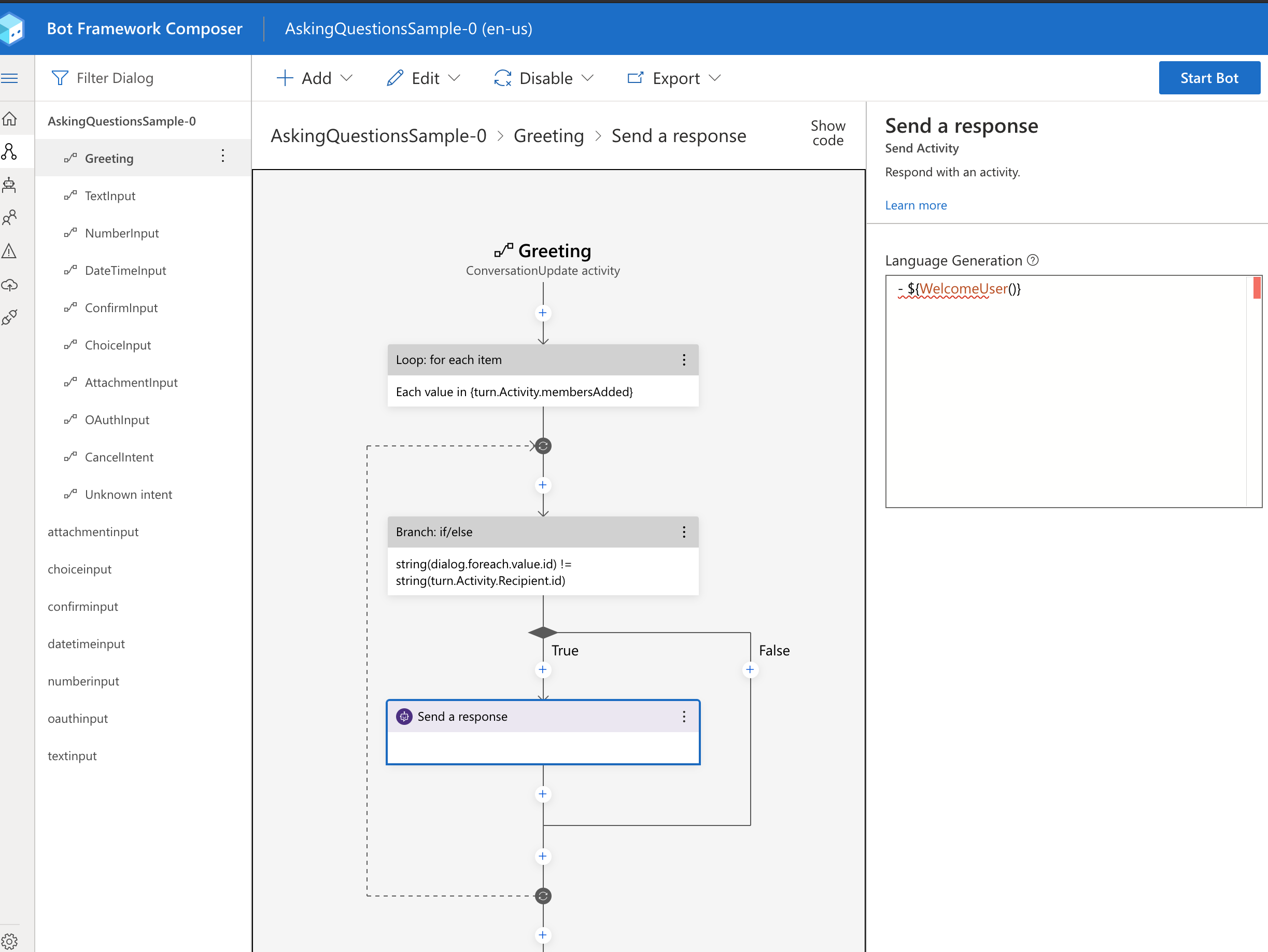
Task: Add an action in the False branch
Action: [x=750, y=669]
